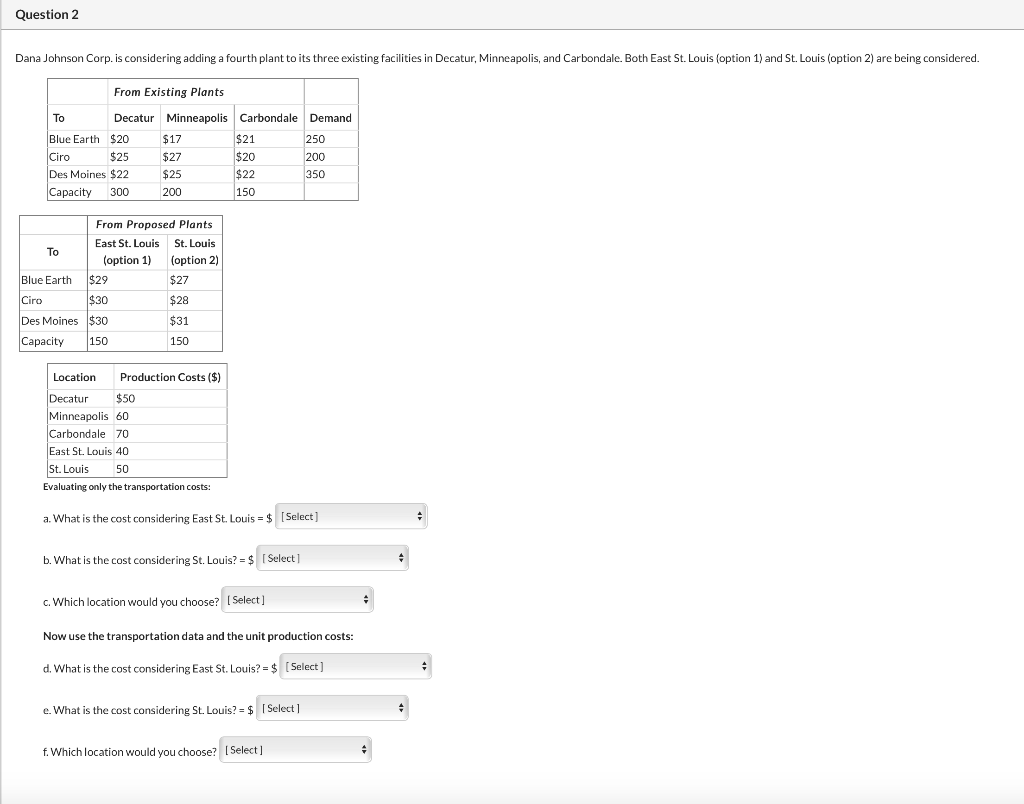Click 'Now use the transportation data' instruction text
Image resolution: width=1024 pixels, height=804 pixels.
pos(198,636)
